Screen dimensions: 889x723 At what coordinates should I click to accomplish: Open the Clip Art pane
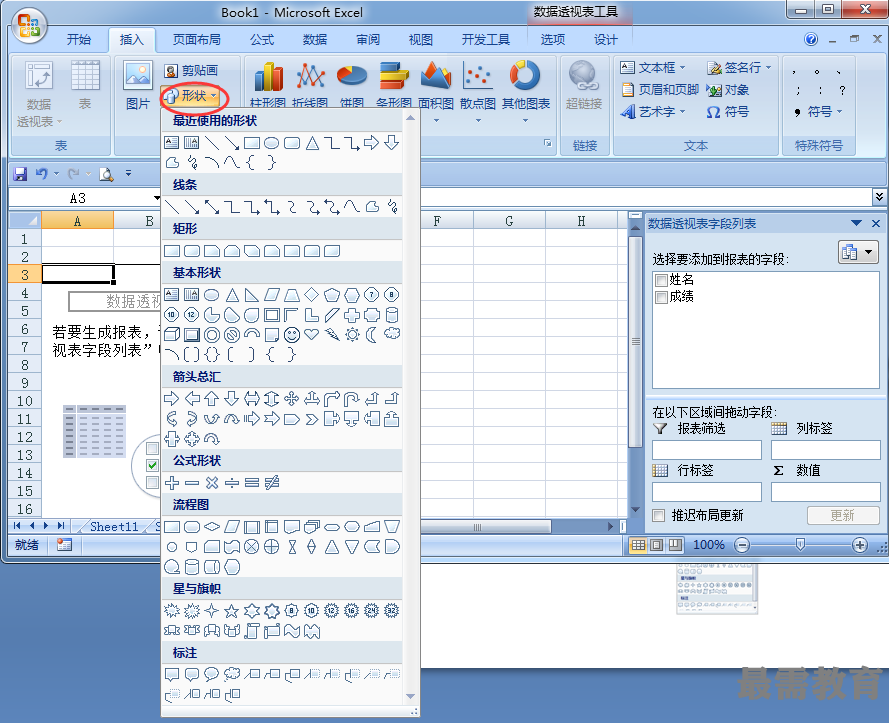192,70
